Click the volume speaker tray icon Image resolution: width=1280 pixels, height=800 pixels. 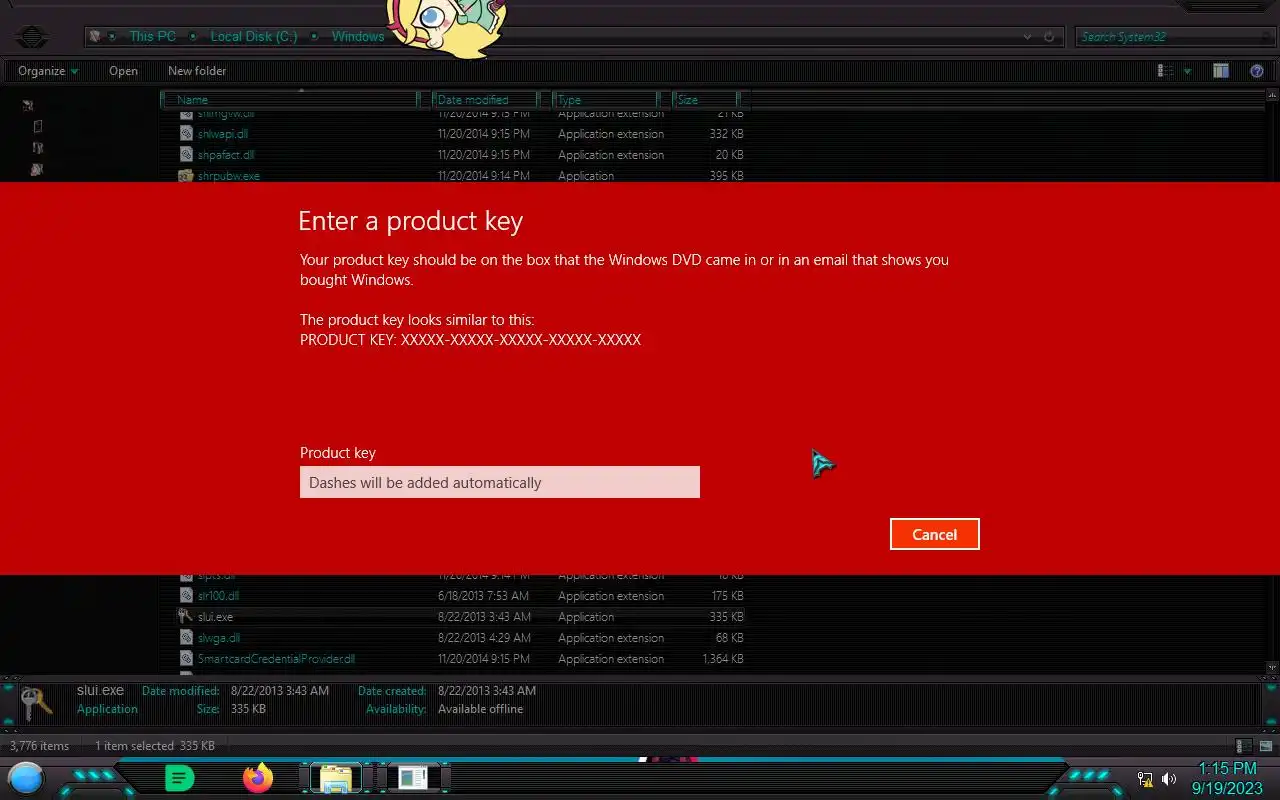pos(1169,779)
